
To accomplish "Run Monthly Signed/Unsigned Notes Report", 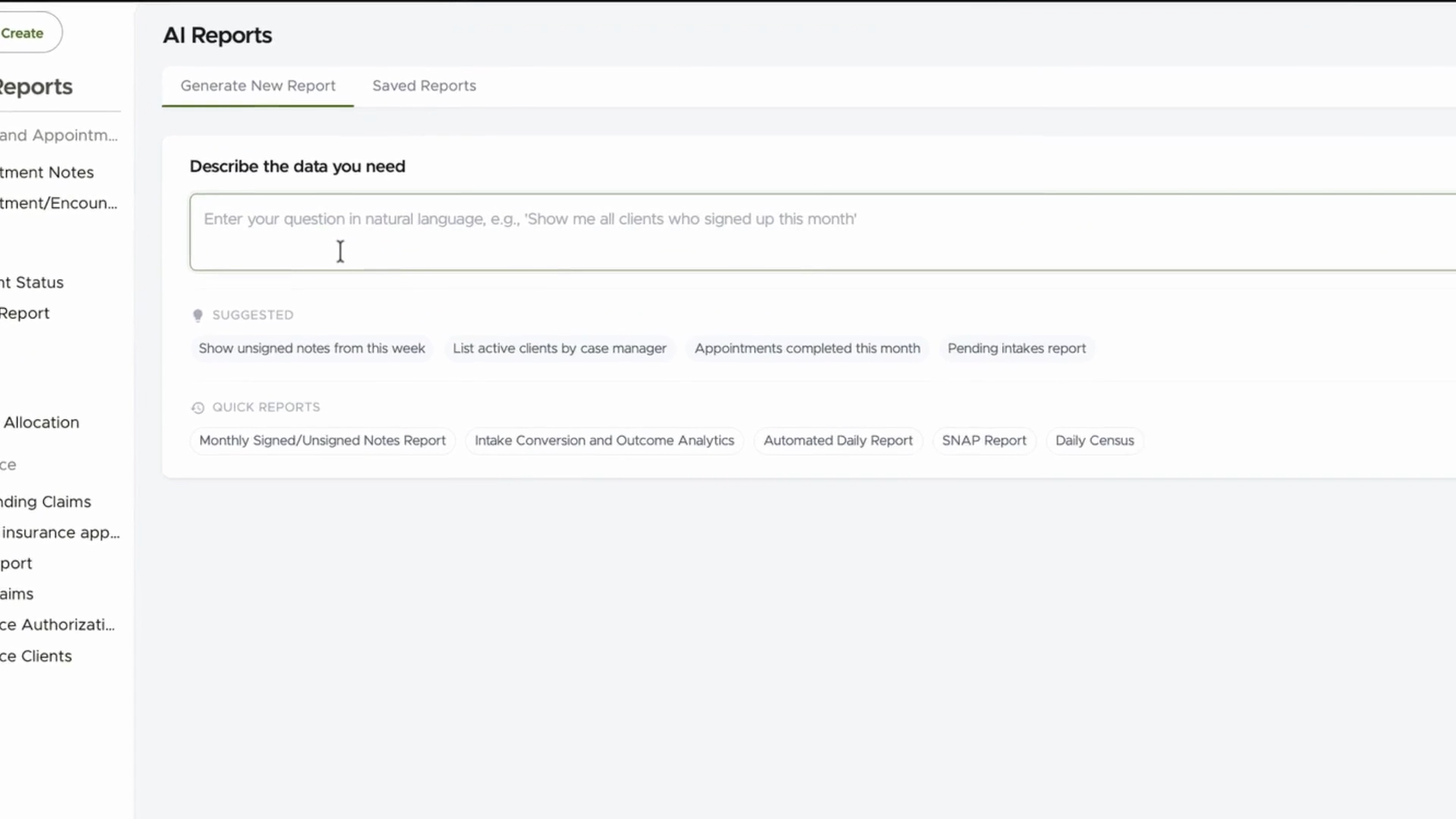I will click(x=322, y=441).
